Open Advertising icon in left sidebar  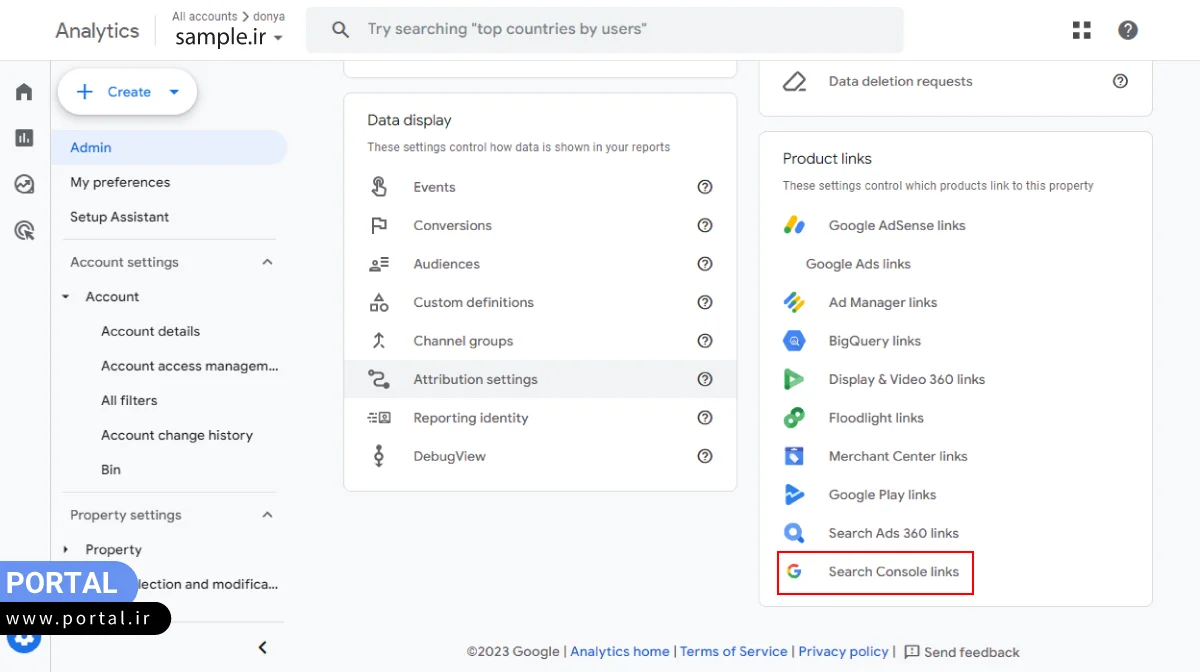pos(24,231)
